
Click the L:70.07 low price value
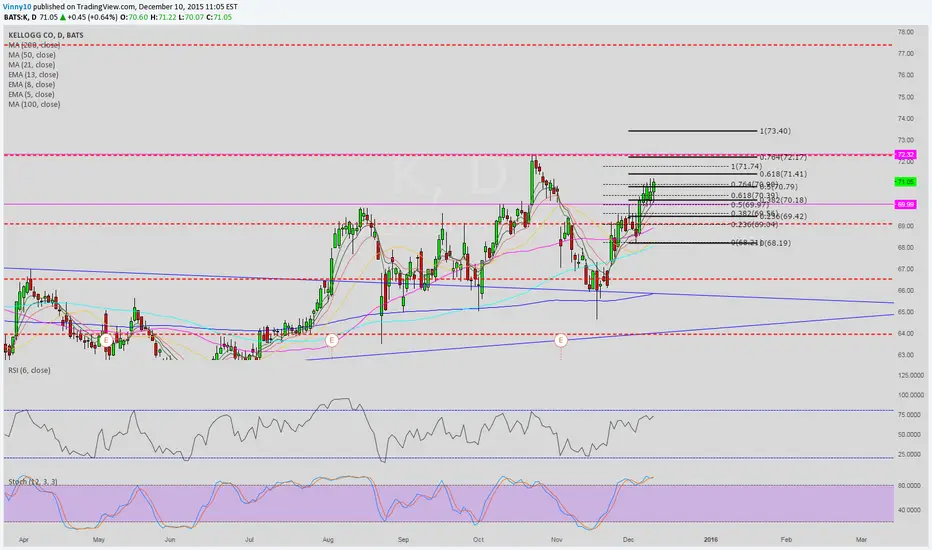click(190, 17)
